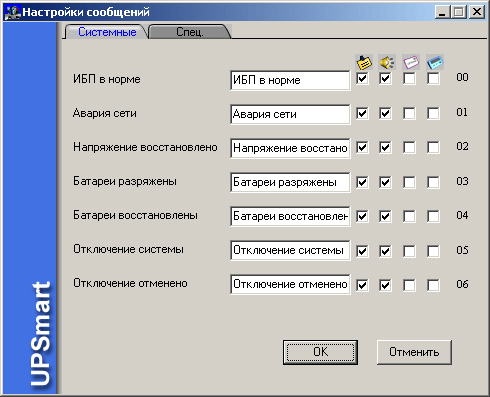
Task: Click the pink envelope email column icon
Action: click(411, 62)
